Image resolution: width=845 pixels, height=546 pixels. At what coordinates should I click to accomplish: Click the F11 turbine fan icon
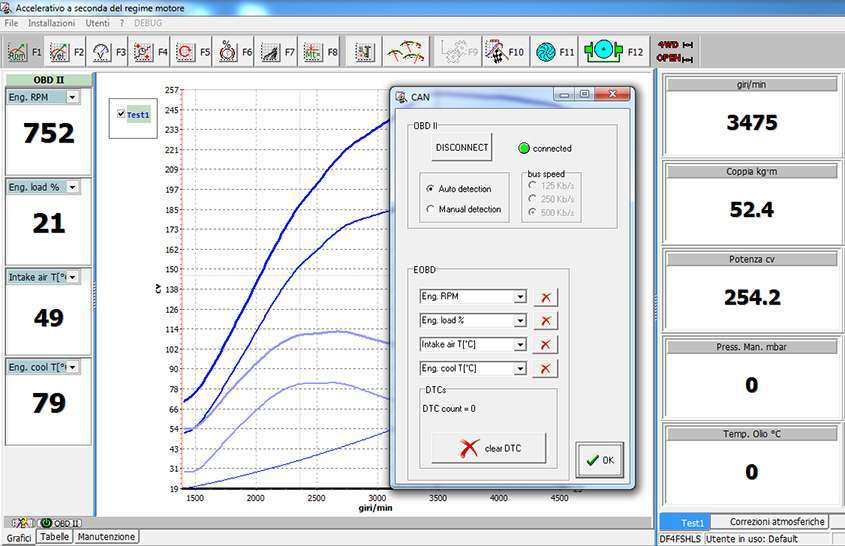point(545,50)
